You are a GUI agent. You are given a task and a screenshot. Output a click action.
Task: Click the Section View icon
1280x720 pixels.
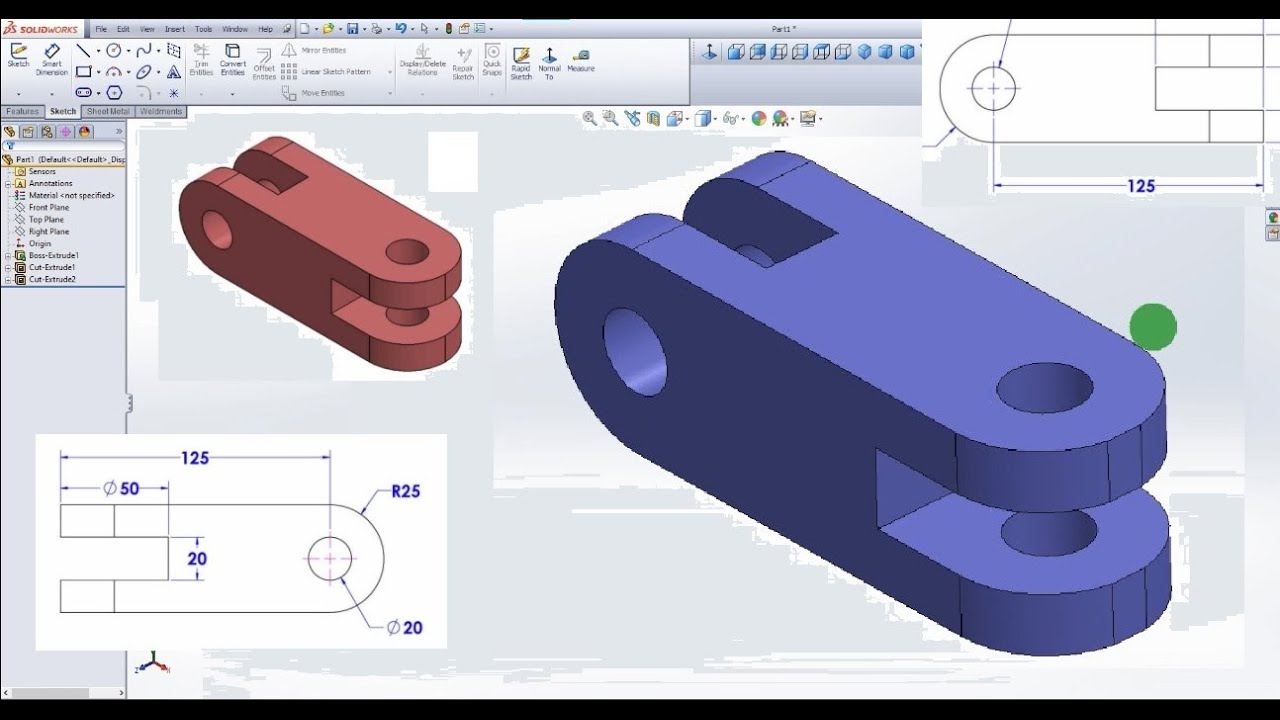(653, 118)
